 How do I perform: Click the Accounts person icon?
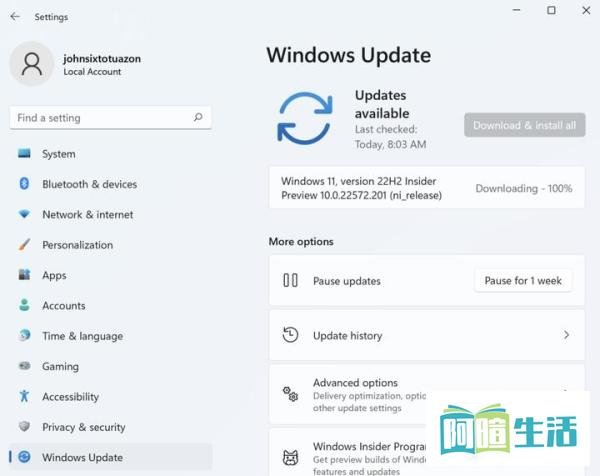pyautogui.click(x=24, y=305)
